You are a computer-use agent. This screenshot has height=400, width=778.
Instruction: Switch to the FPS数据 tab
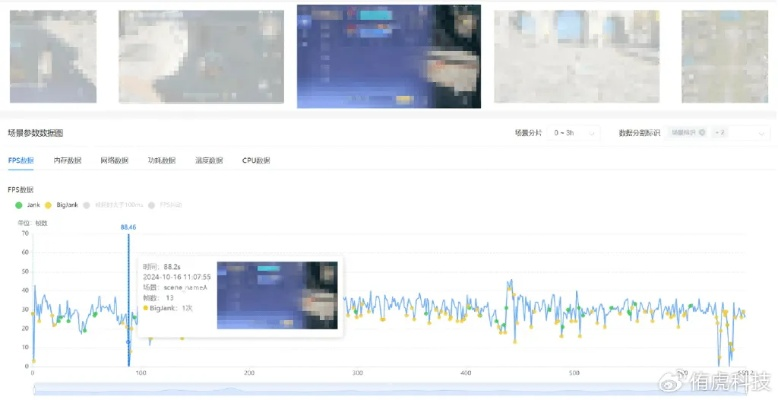pyautogui.click(x=20, y=160)
